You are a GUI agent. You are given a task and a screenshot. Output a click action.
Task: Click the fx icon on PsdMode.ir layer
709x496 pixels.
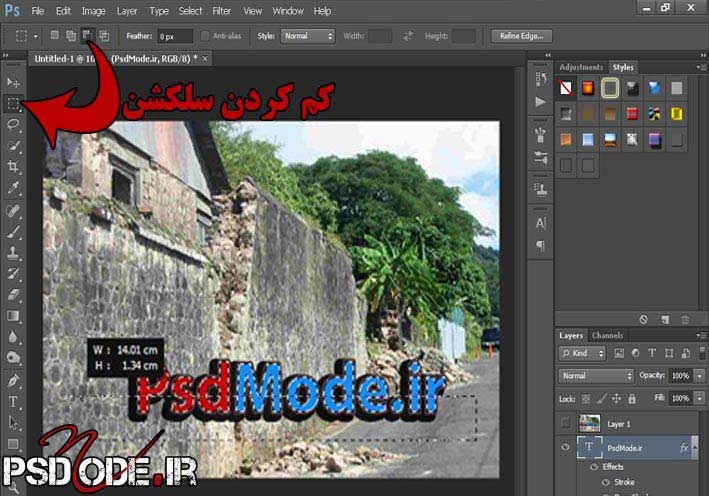684,448
